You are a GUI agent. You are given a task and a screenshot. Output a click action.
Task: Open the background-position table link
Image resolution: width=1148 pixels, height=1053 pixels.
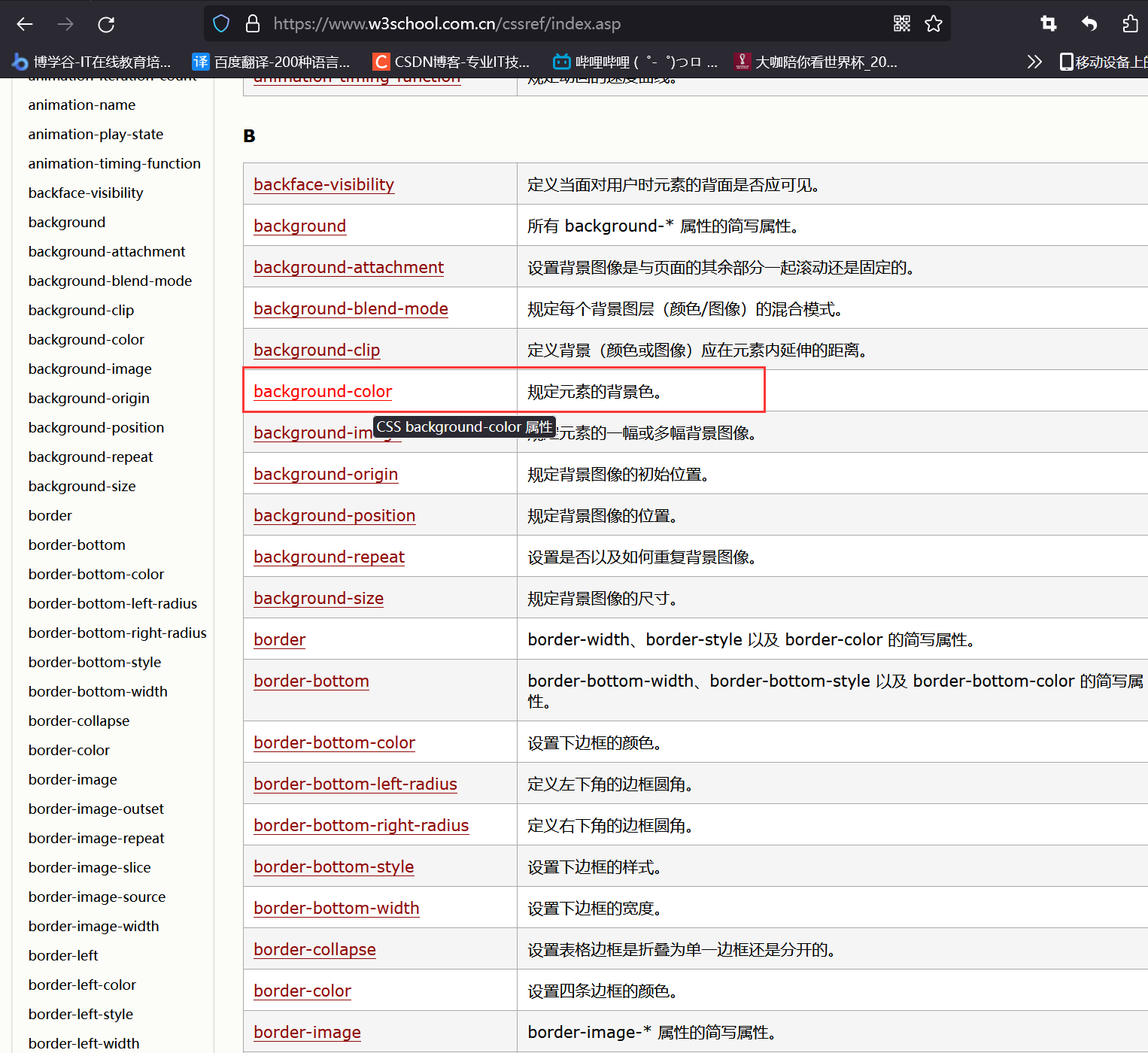click(334, 515)
